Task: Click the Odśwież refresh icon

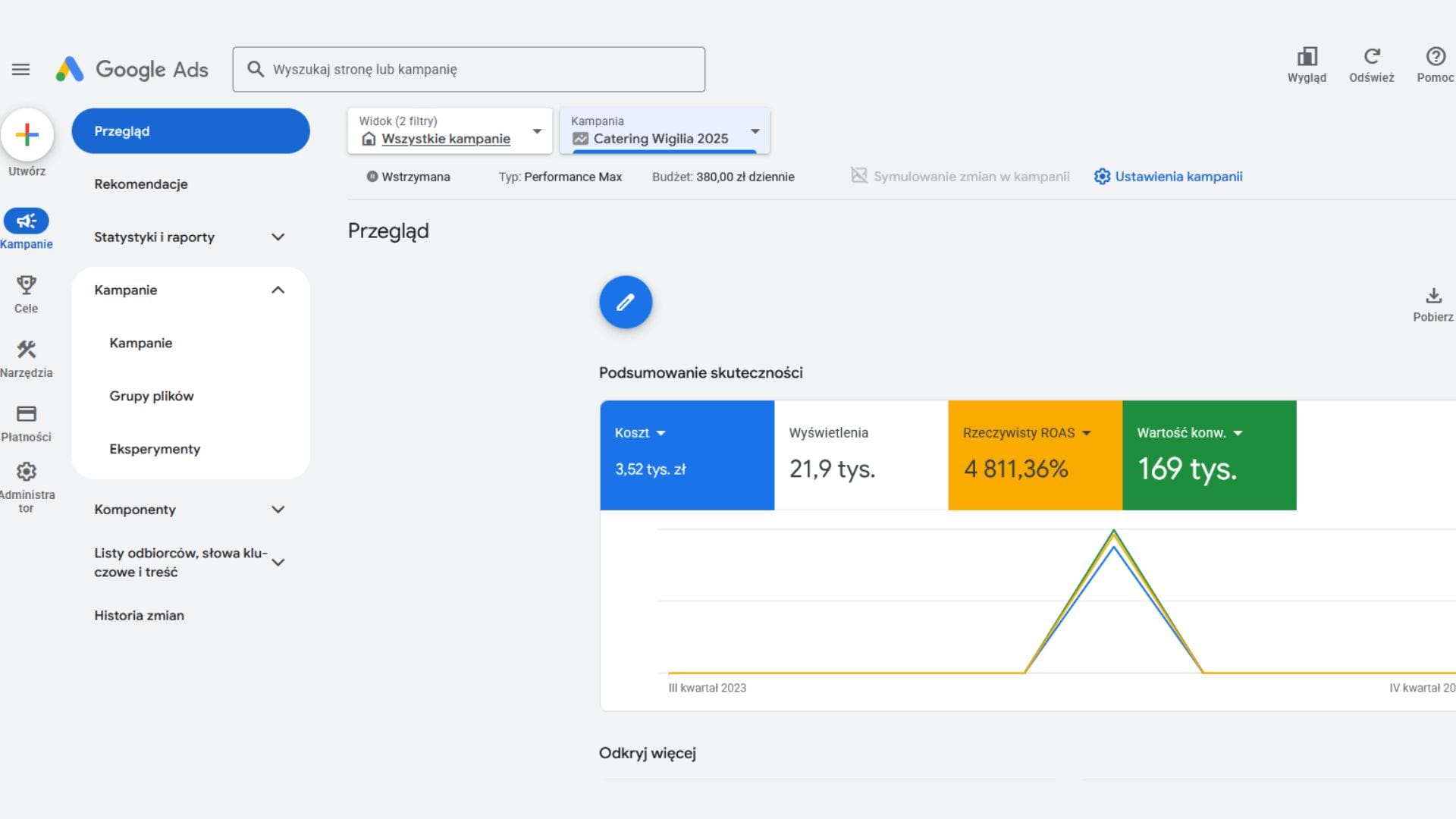Action: pyautogui.click(x=1371, y=57)
